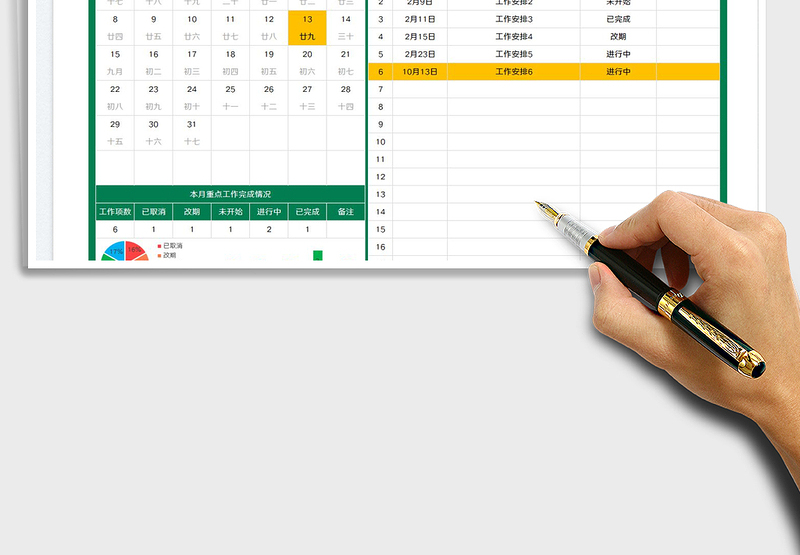Select calendar day 31
This screenshot has height=555, width=800.
pos(192,125)
